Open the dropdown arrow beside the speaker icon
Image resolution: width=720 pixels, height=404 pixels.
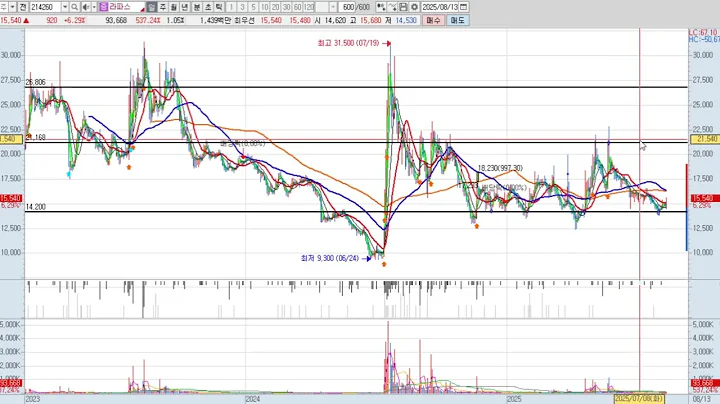(x=94, y=7)
